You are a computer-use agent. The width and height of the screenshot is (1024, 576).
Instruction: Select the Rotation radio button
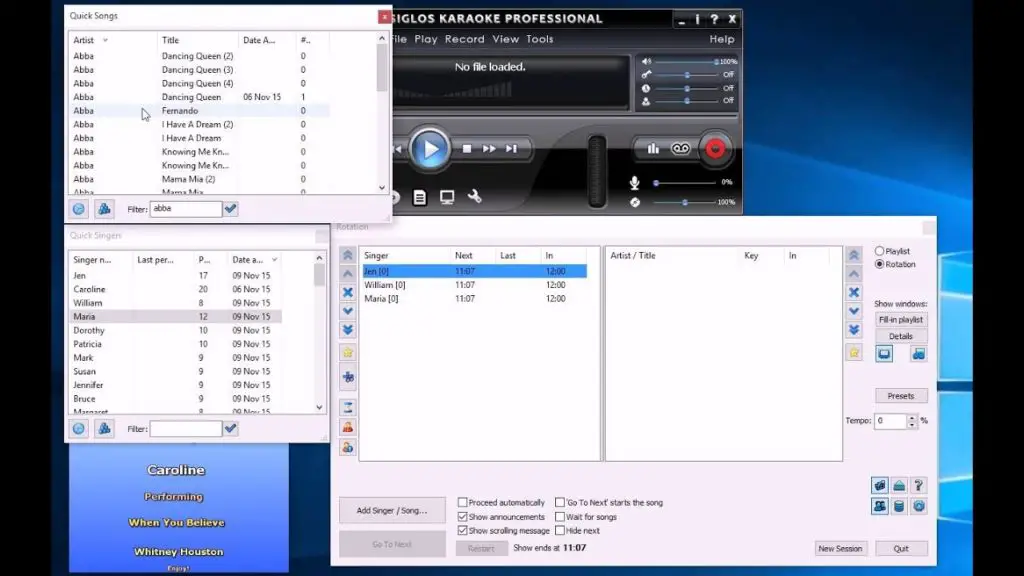click(x=880, y=264)
